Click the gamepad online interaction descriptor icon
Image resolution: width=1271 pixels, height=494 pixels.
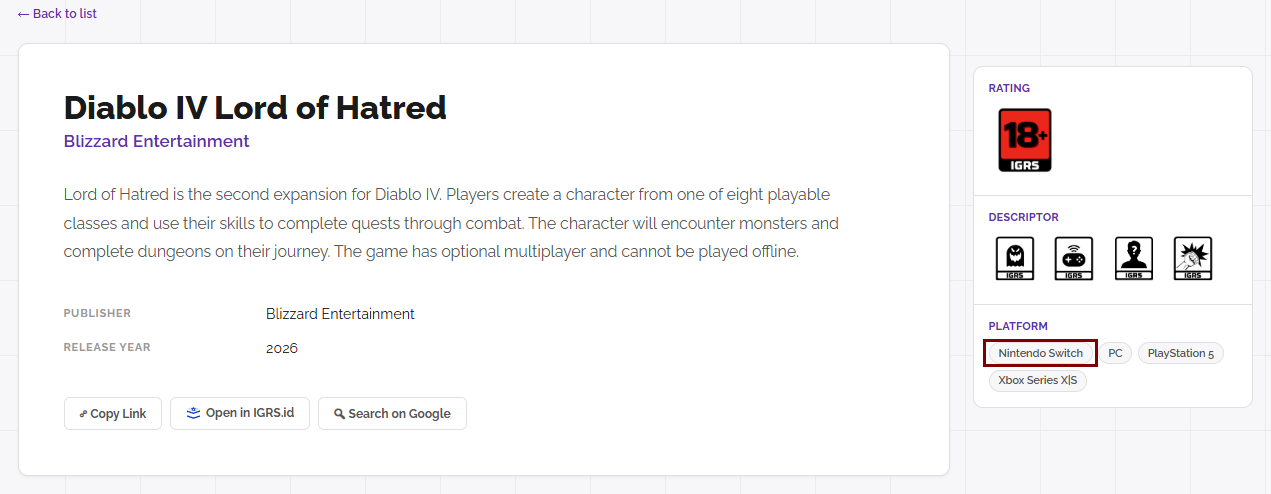(1073, 258)
